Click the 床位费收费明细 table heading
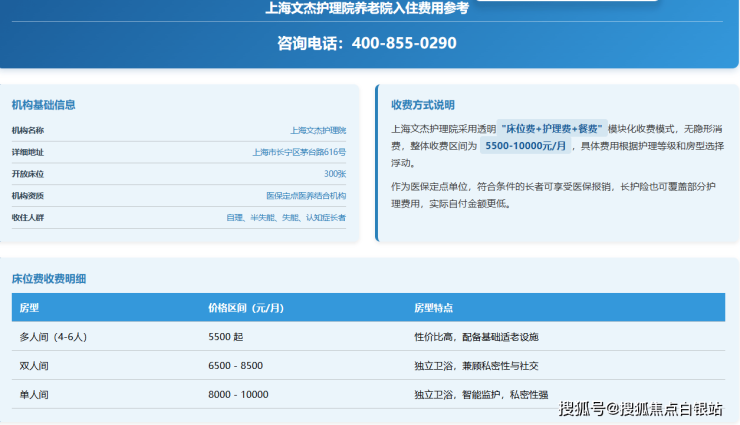 point(49,279)
